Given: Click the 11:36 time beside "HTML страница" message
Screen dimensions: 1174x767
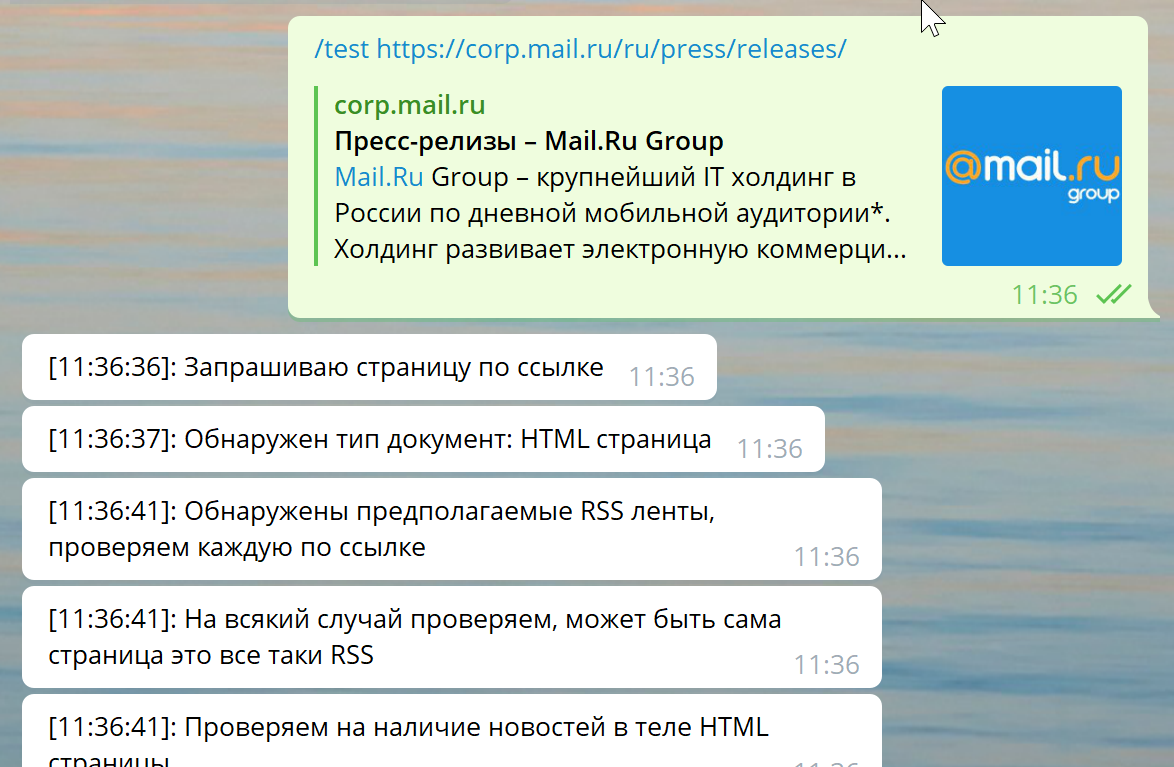Looking at the screenshot, I should [770, 449].
